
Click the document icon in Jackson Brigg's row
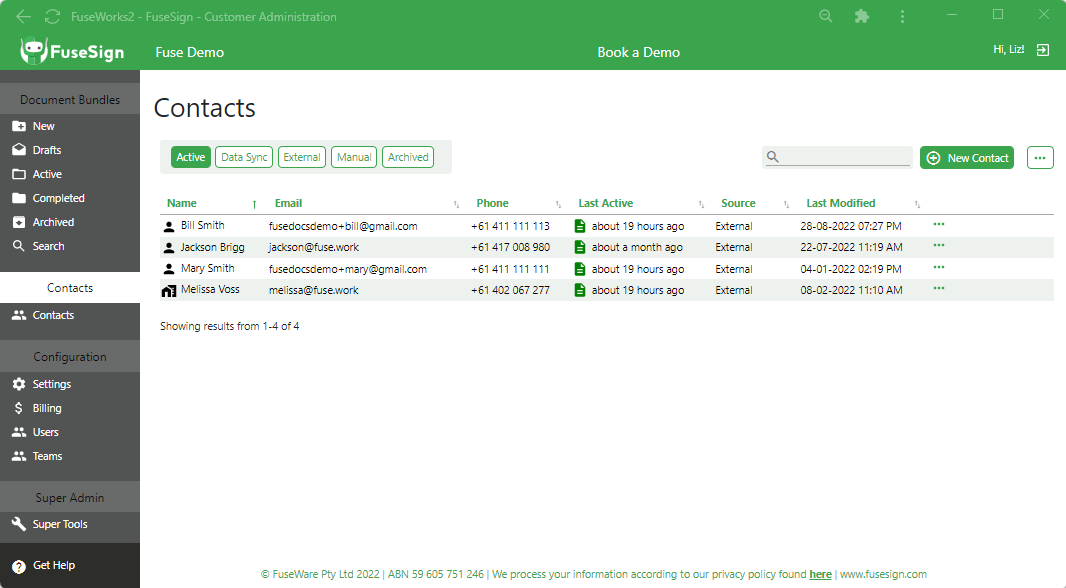click(580, 247)
